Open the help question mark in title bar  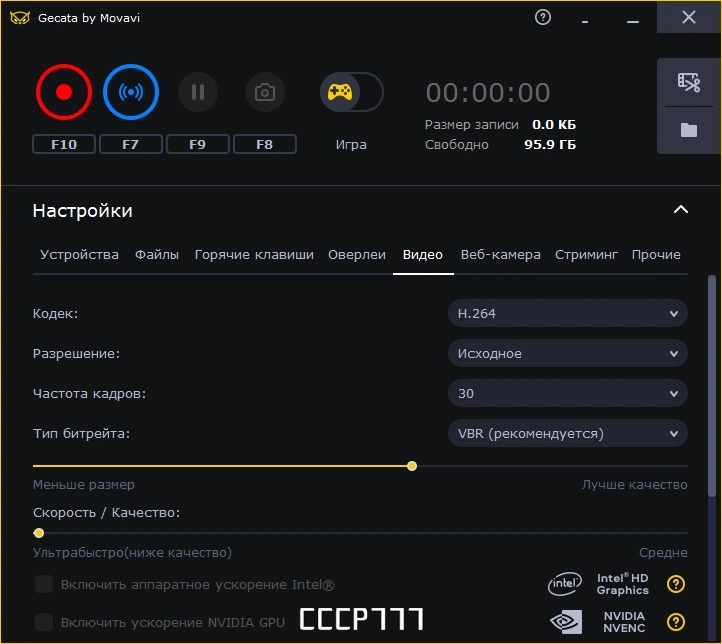(x=543, y=17)
